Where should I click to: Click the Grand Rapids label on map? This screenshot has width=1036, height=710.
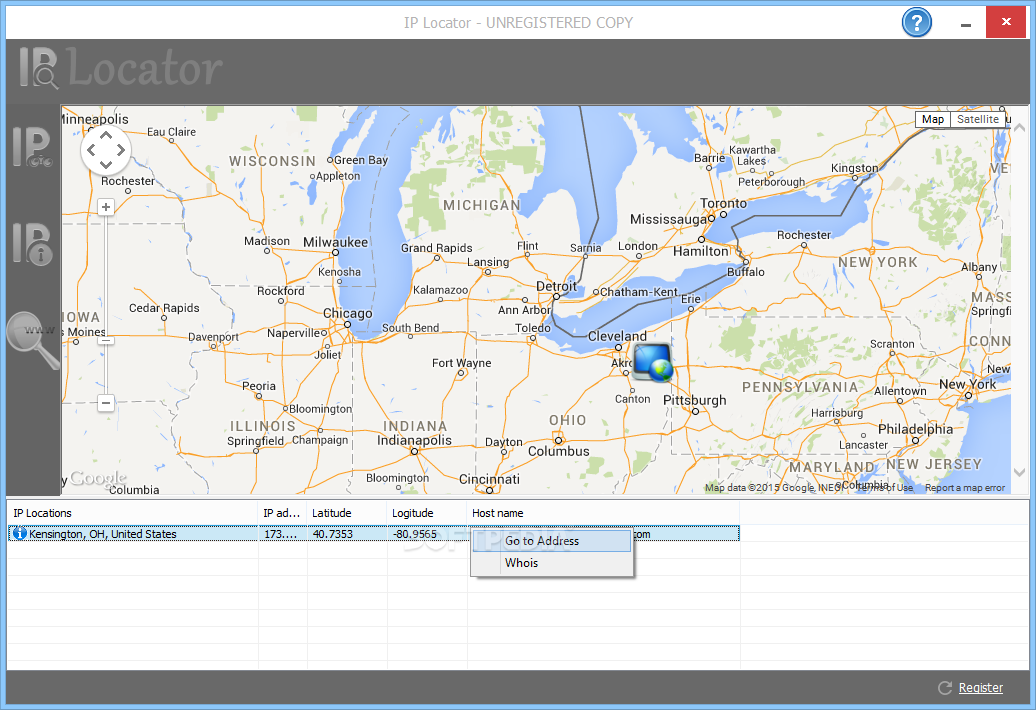(436, 248)
